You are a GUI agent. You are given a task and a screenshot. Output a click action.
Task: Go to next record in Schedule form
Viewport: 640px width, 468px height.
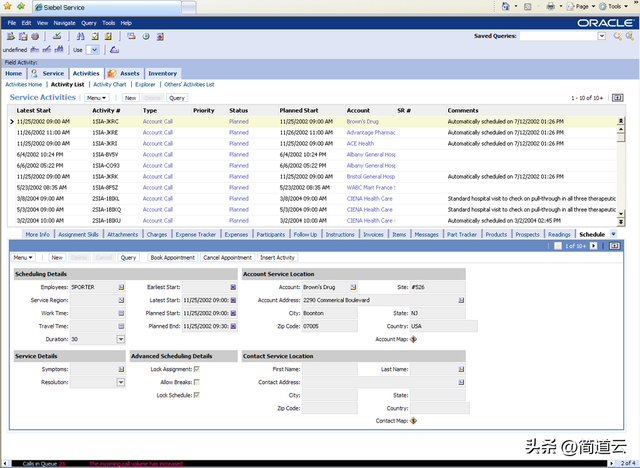593,246
